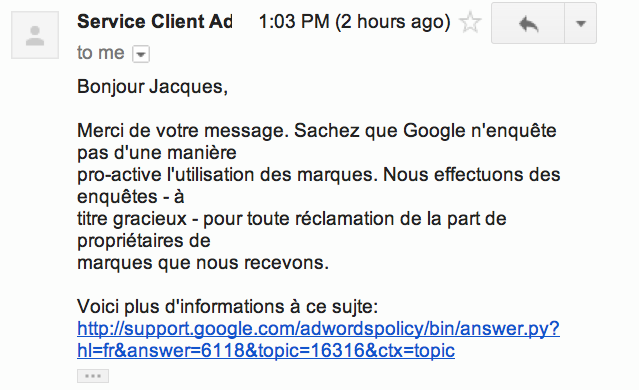The width and height of the screenshot is (639, 390).
Task: Open the support.google.com adwordspolicy link
Action: tap(318, 328)
